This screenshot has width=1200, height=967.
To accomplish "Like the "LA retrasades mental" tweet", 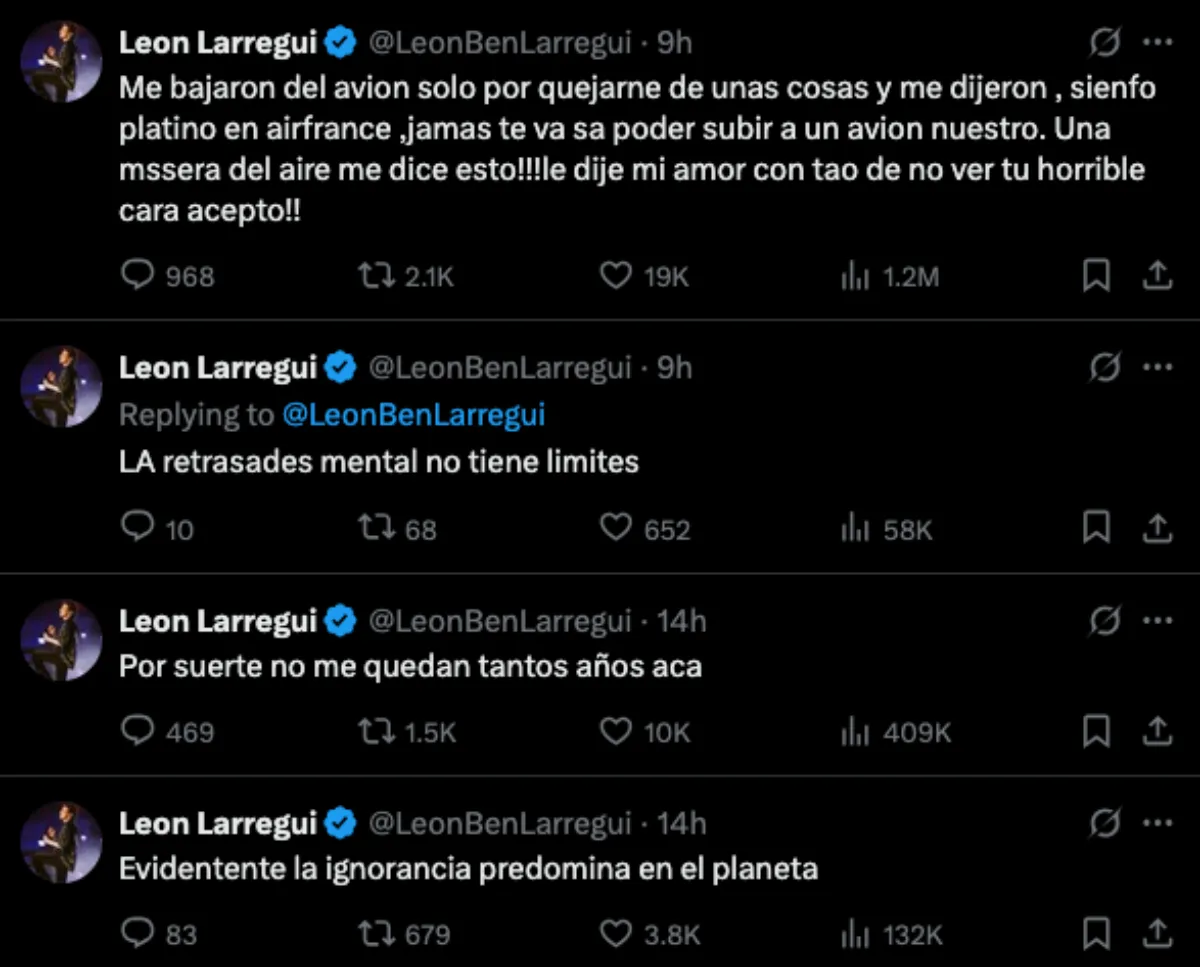I will [616, 529].
